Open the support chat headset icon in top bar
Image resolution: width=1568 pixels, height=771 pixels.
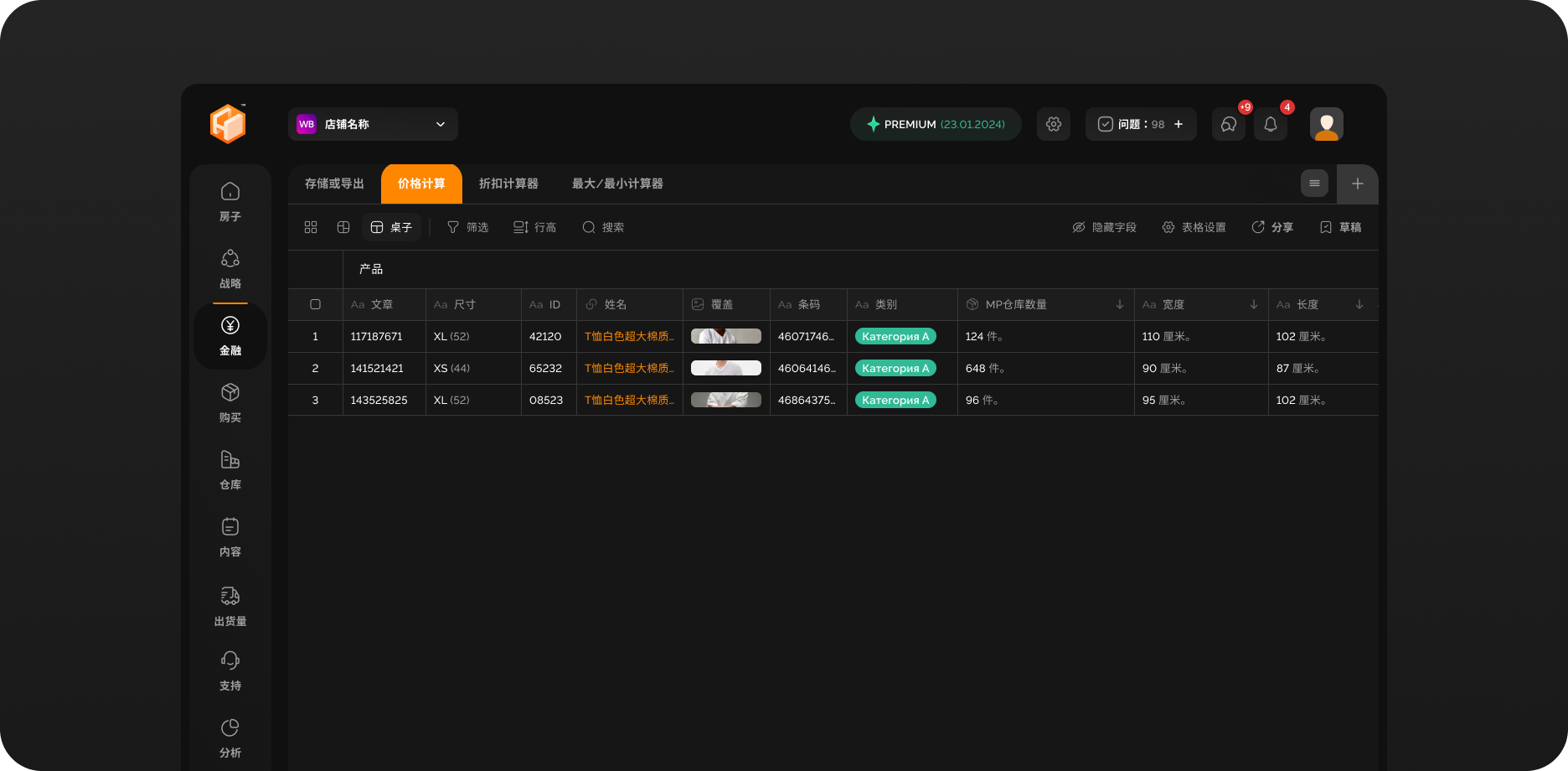[1228, 124]
